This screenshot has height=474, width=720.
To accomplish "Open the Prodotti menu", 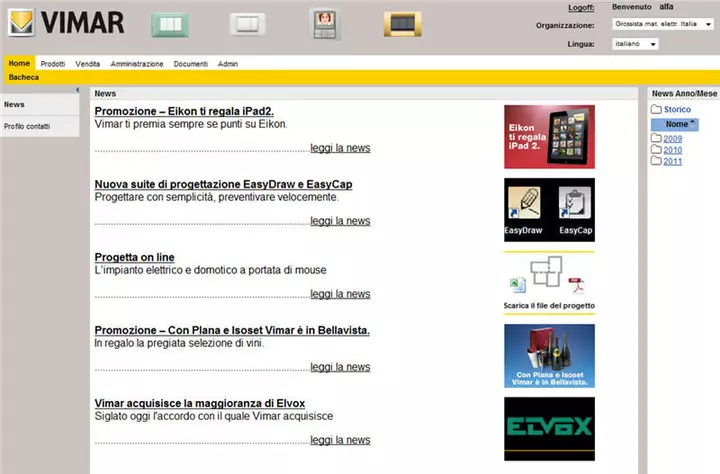I will 53,64.
